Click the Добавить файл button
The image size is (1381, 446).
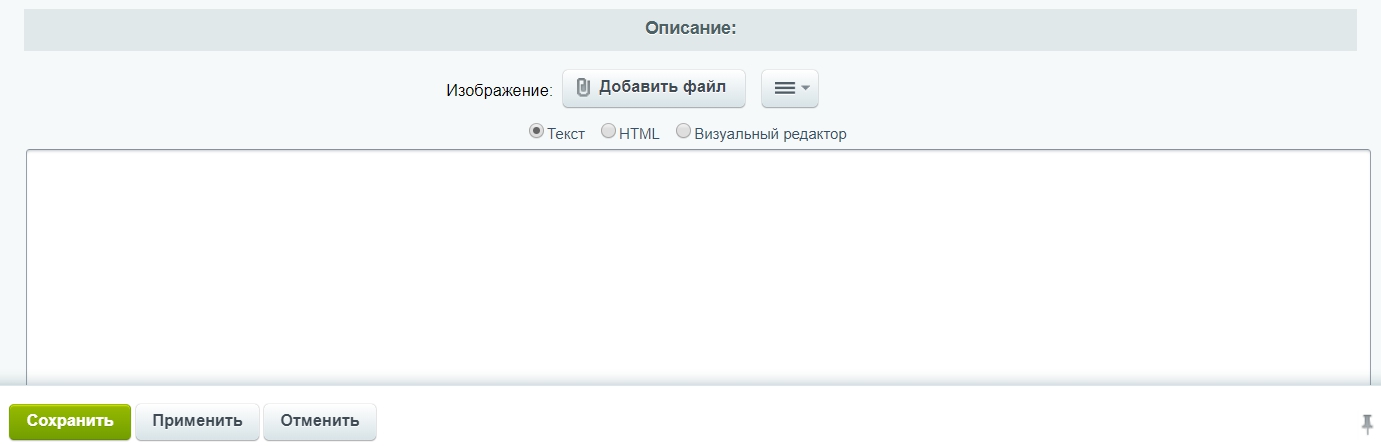(x=654, y=88)
